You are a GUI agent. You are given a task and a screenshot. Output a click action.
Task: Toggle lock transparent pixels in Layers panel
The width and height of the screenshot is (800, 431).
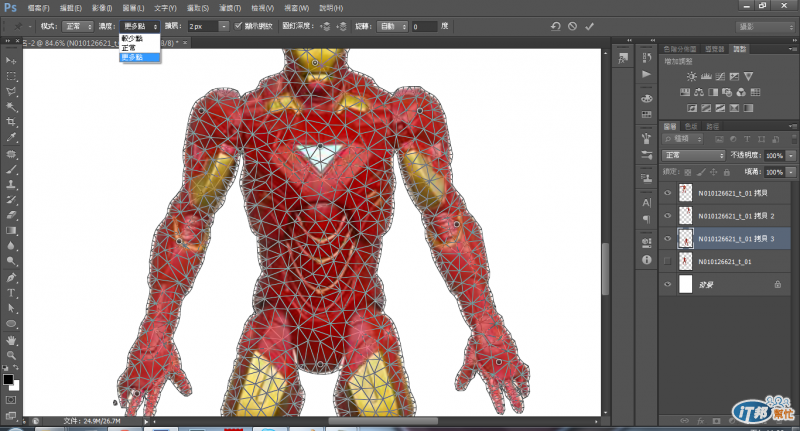pyautogui.click(x=688, y=172)
